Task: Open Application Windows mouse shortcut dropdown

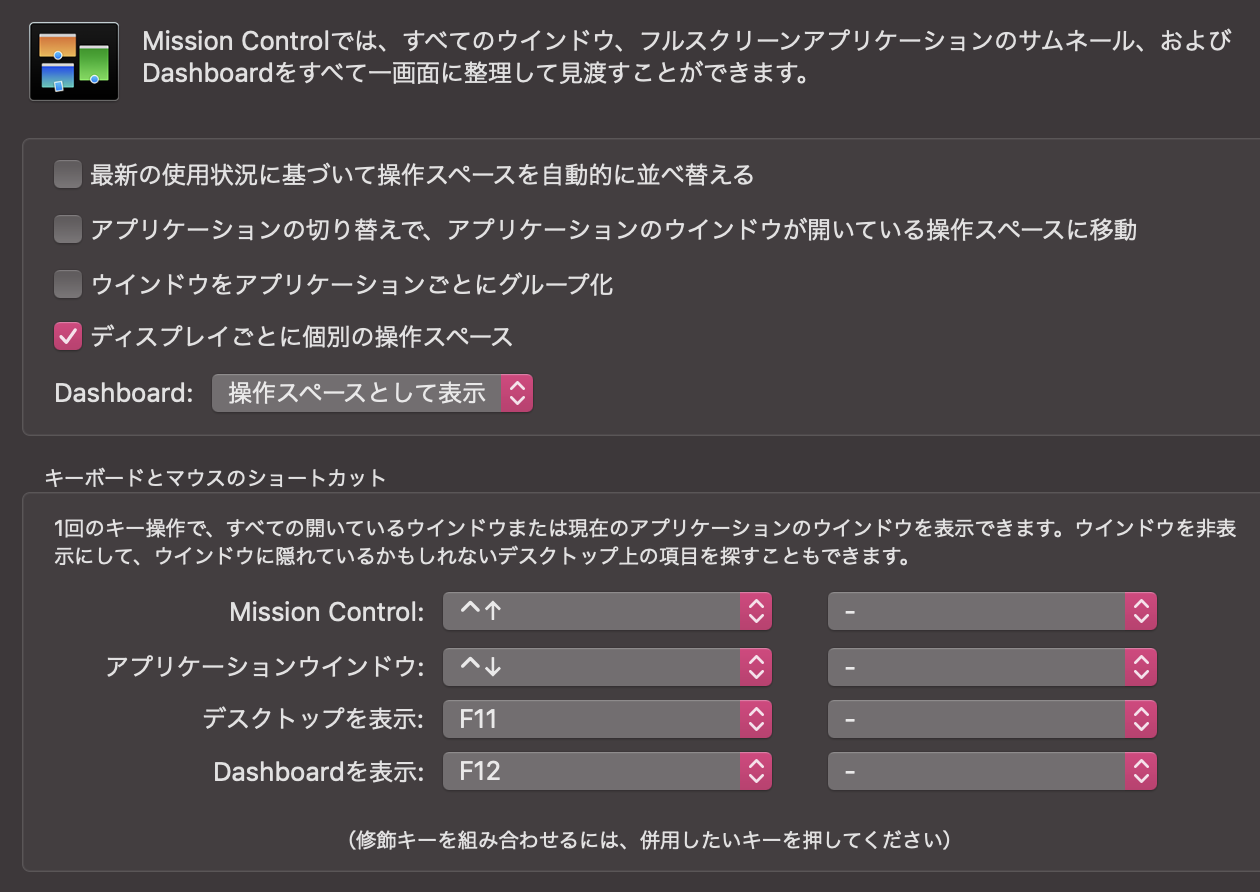Action: tap(991, 666)
